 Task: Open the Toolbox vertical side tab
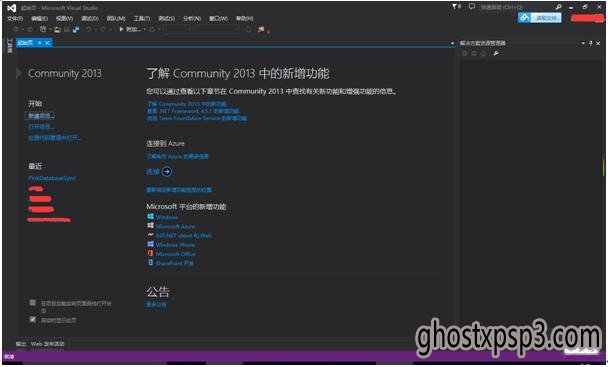tap(10, 46)
